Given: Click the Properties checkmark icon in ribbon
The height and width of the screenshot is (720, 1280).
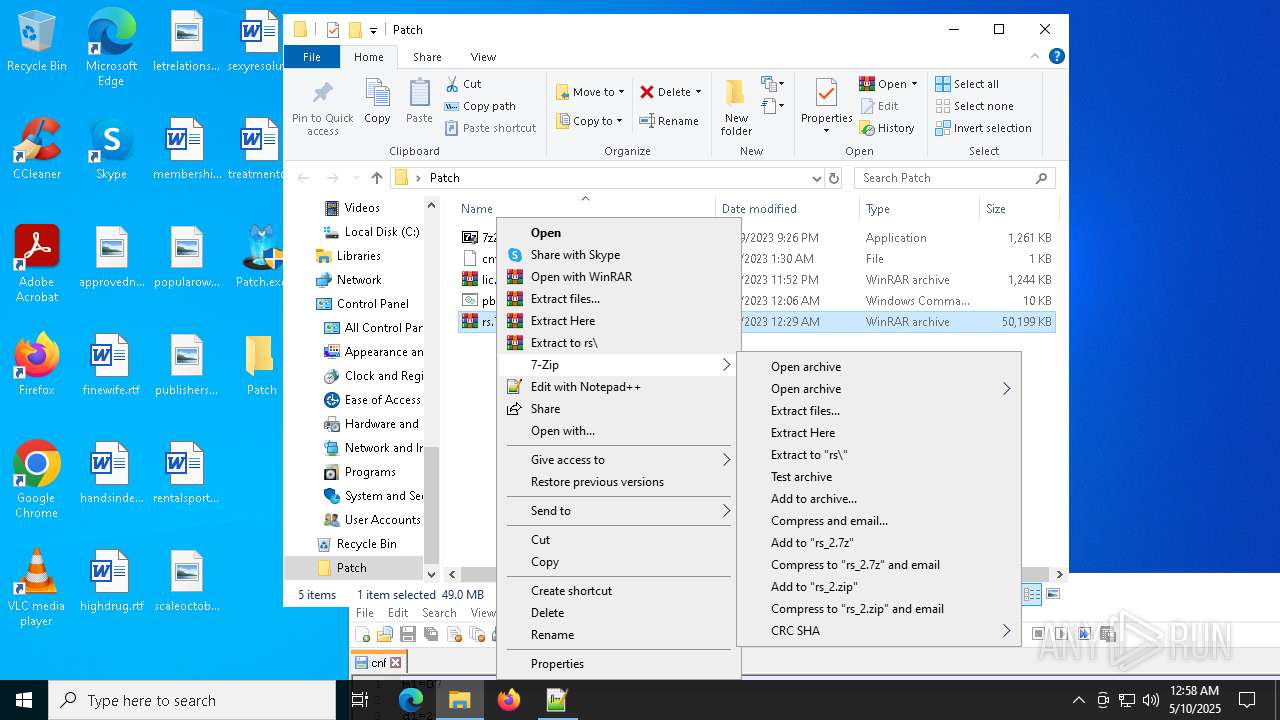Looking at the screenshot, I should tap(826, 93).
